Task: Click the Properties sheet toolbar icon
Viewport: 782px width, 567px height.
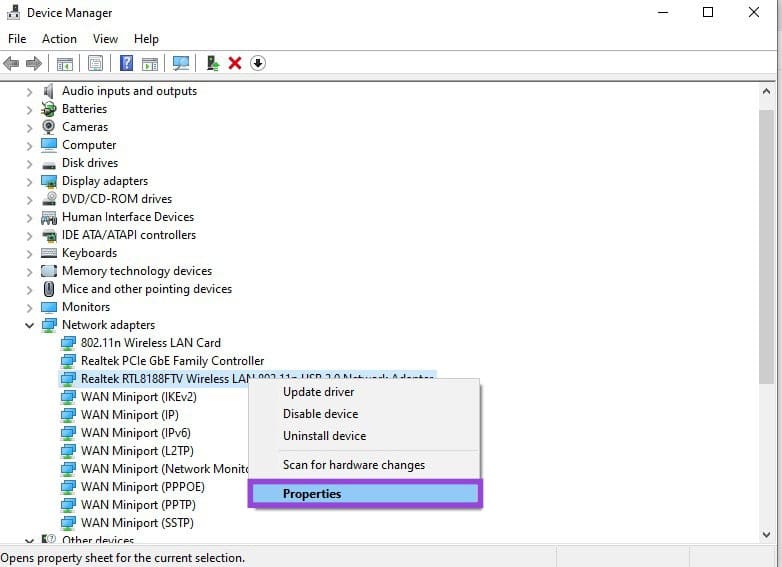Action: 95,63
